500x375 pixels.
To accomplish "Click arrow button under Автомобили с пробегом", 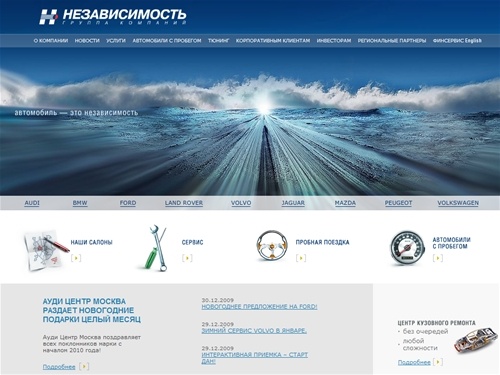I will coord(438,258).
